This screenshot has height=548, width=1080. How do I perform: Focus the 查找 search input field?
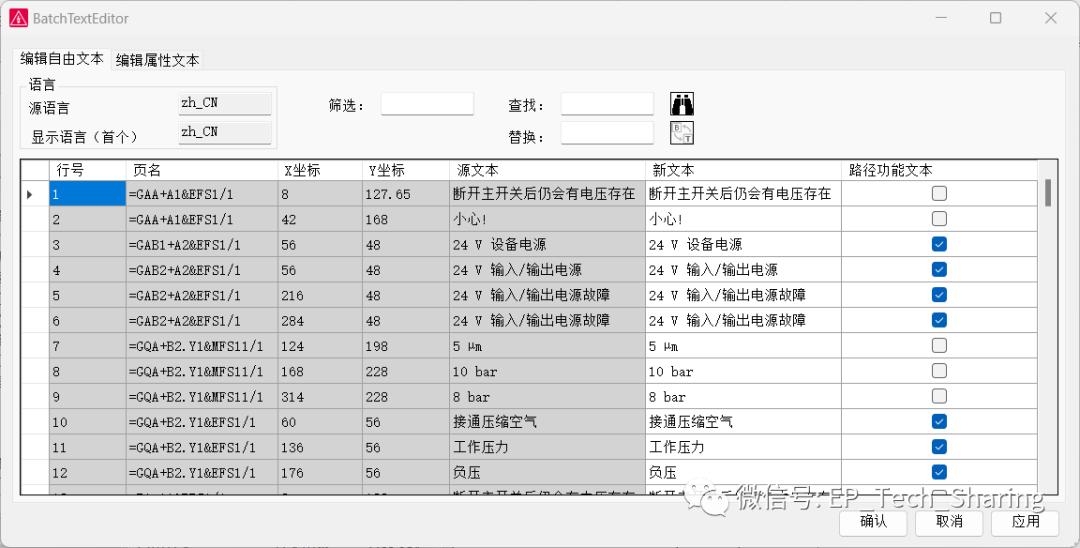tap(607, 104)
